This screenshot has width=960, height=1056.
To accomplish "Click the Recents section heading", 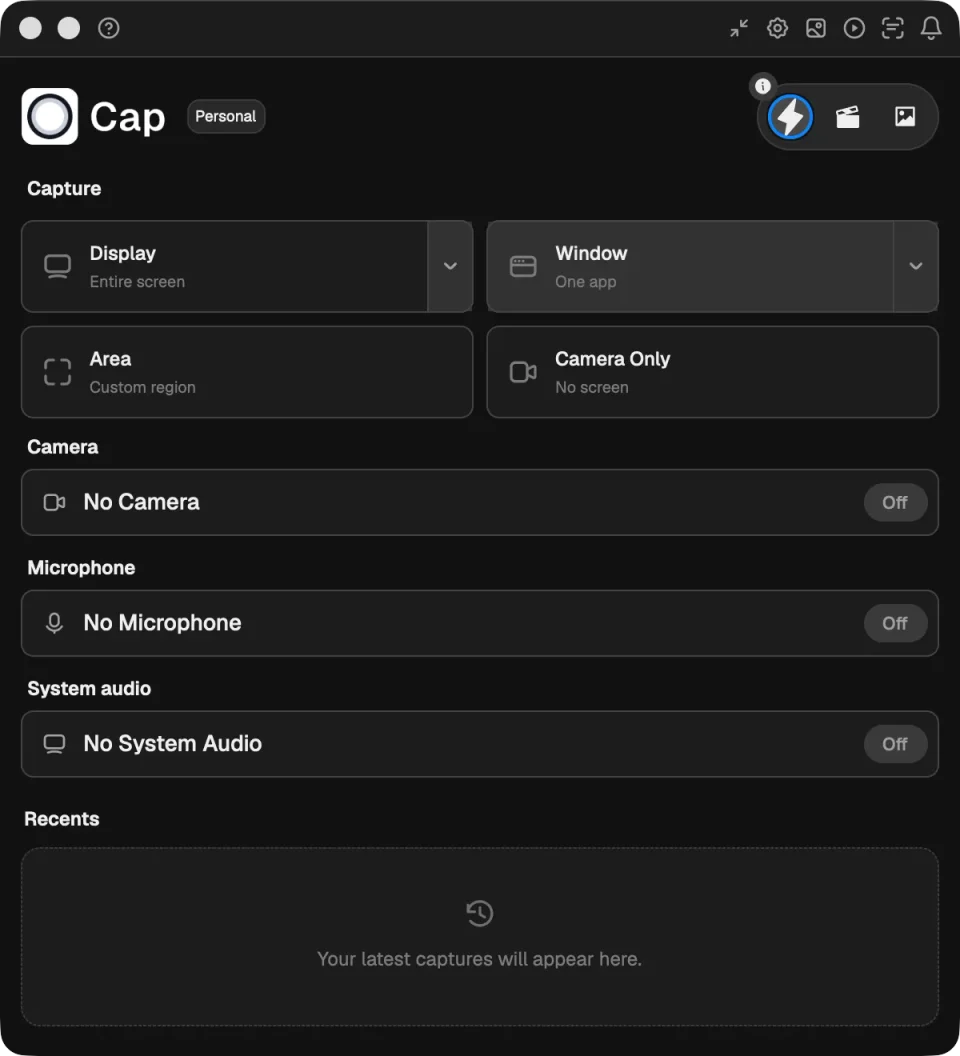I will [62, 819].
